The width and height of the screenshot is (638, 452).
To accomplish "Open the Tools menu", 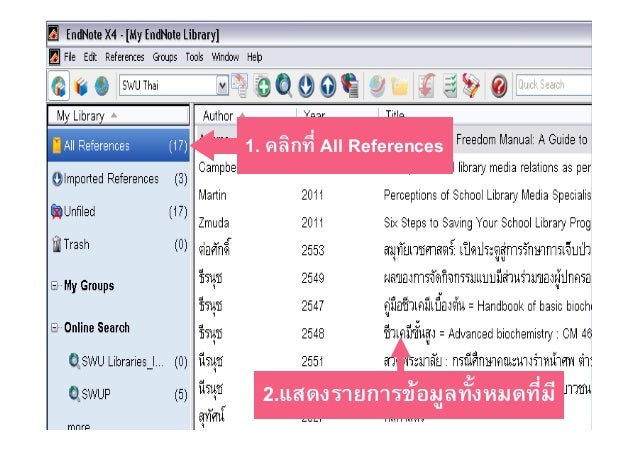I will (x=194, y=57).
